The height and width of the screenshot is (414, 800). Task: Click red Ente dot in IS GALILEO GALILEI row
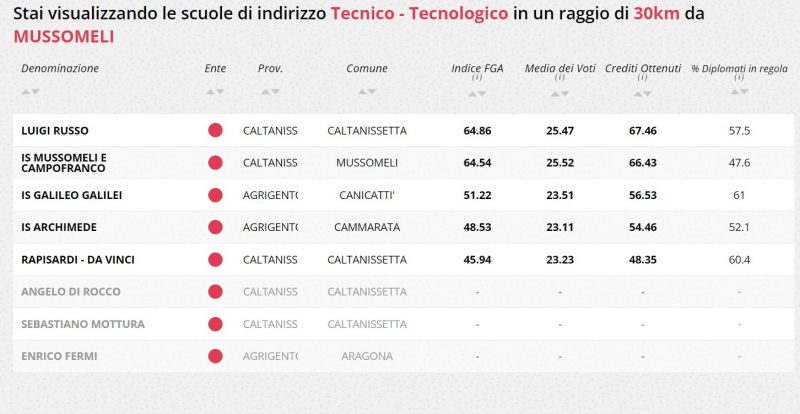click(x=215, y=195)
